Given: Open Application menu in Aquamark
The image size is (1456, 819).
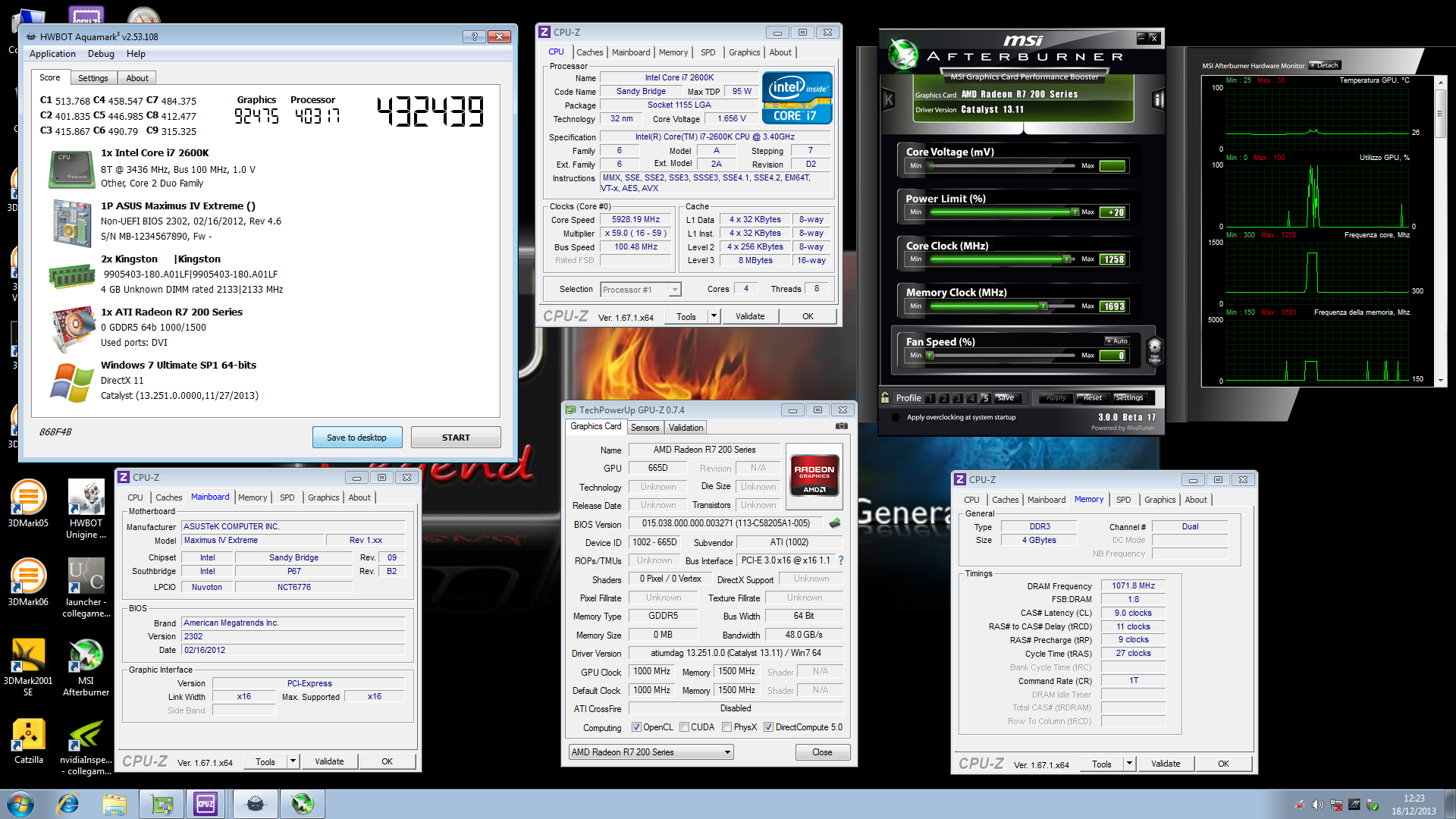Looking at the screenshot, I should (x=52, y=54).
